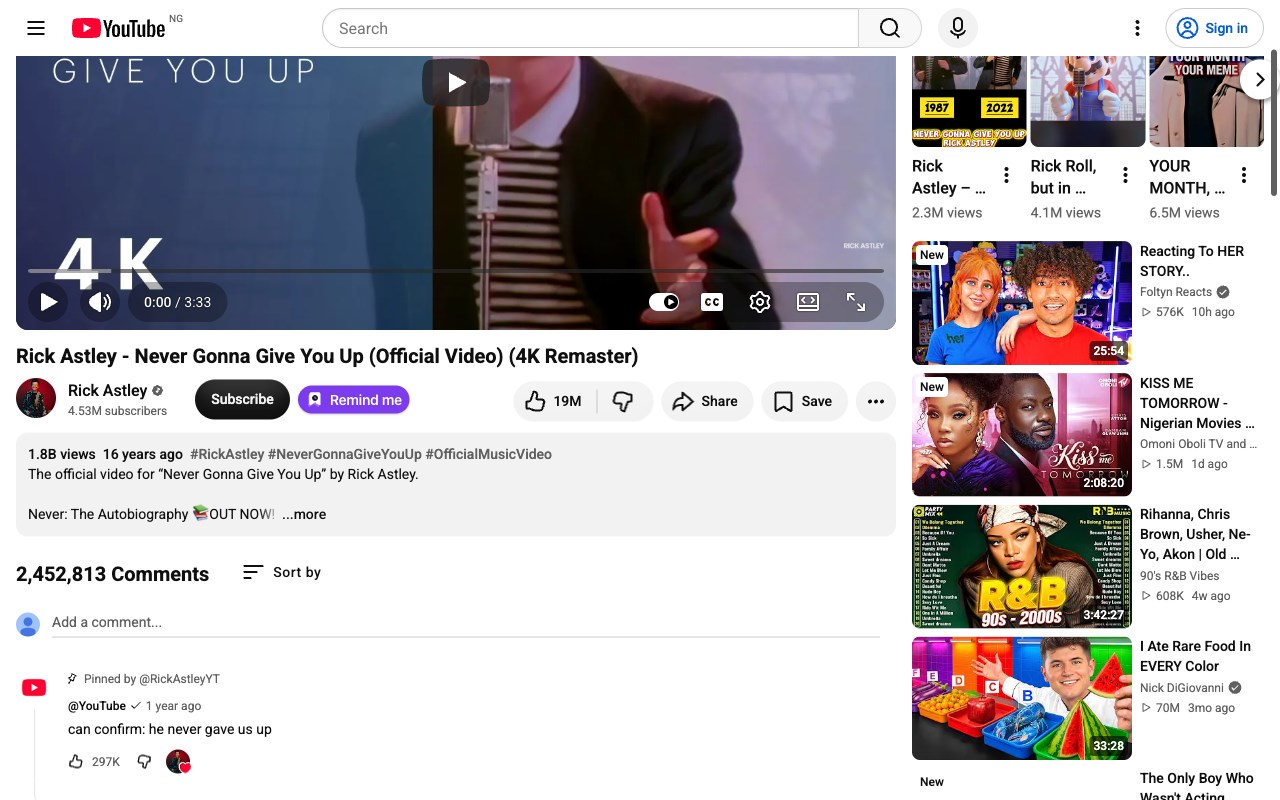Open player settings gear
Image resolution: width=1280 pixels, height=800 pixels.
point(760,302)
